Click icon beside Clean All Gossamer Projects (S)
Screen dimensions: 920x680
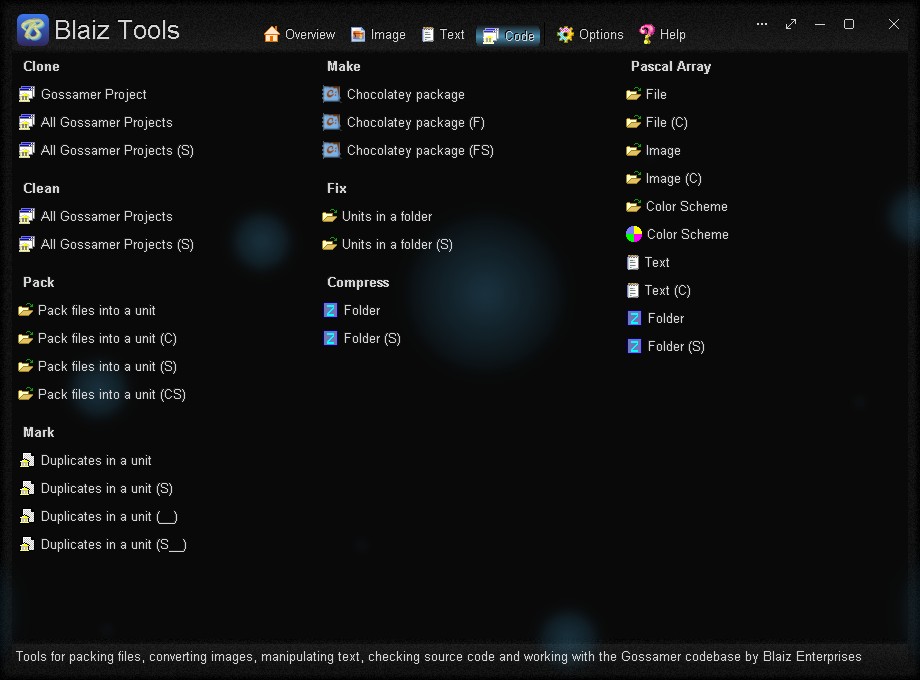pos(26,244)
